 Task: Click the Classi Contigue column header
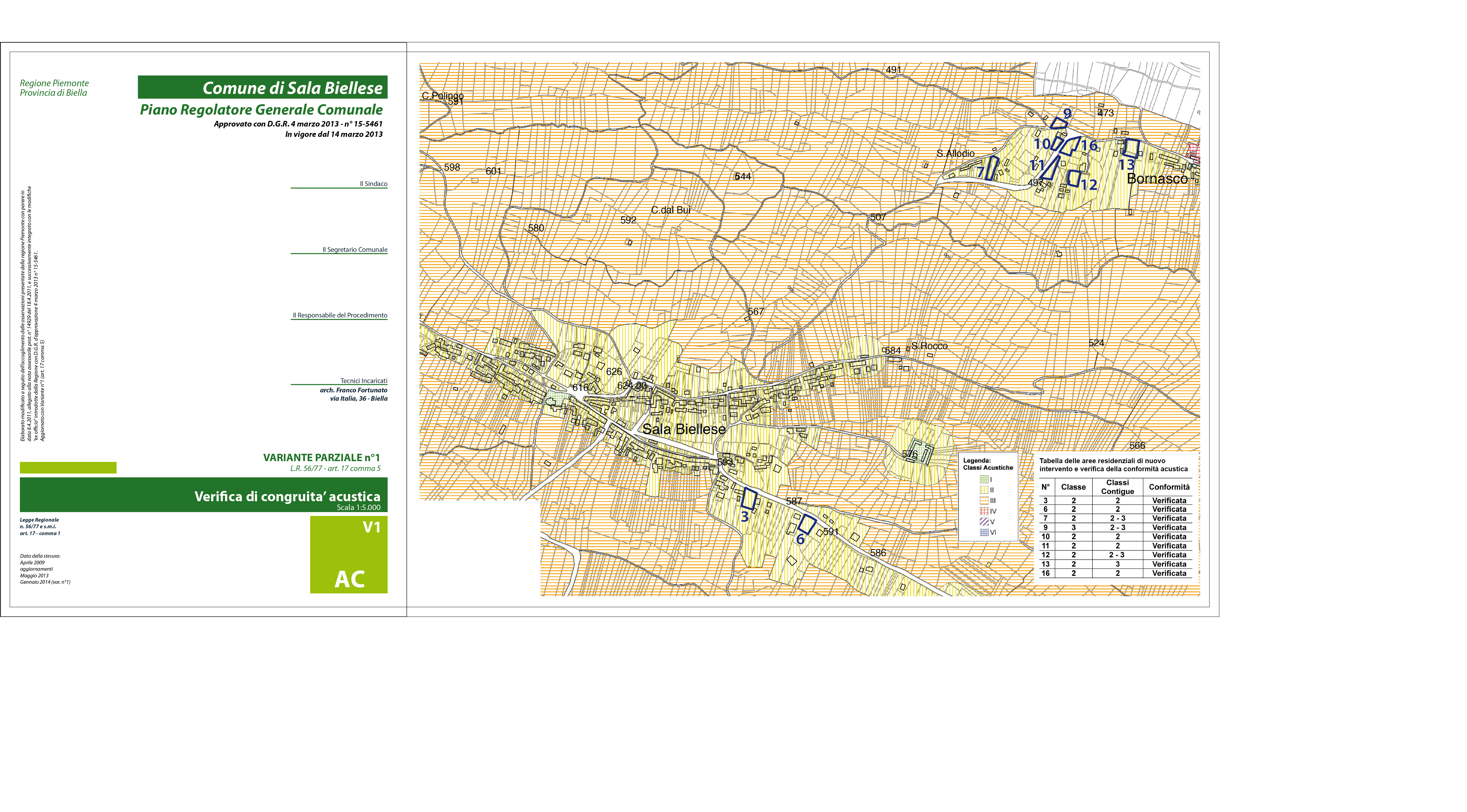[1117, 487]
